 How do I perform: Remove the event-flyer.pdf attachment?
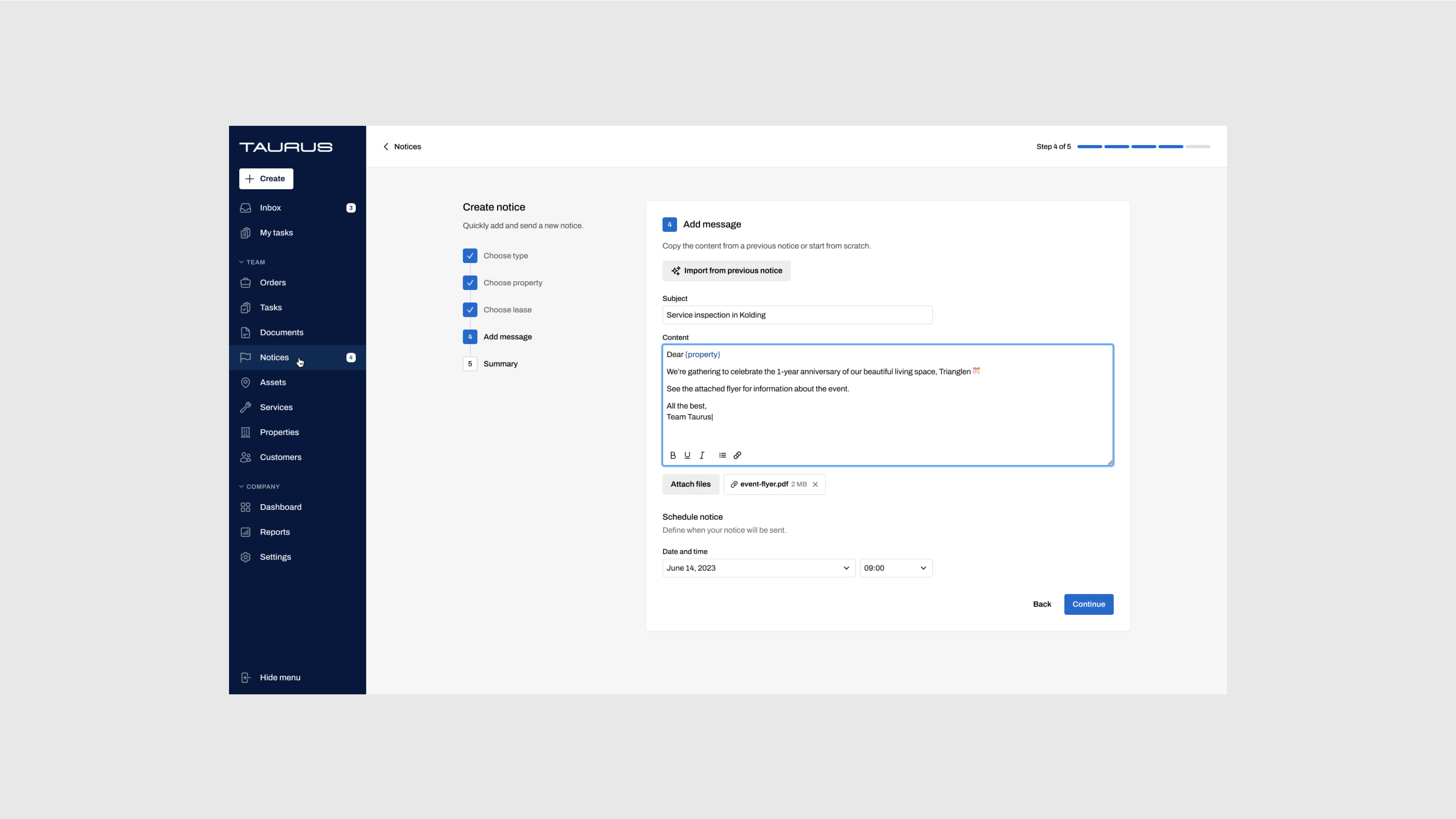tap(815, 485)
